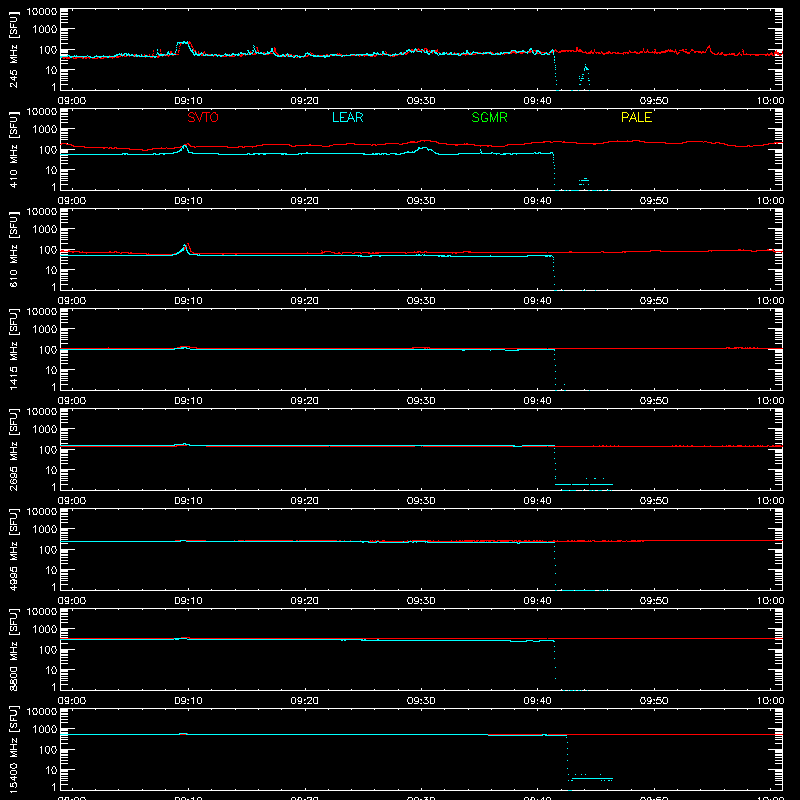Click 09:50 tick label under 4995 MHz plot

click(654, 601)
